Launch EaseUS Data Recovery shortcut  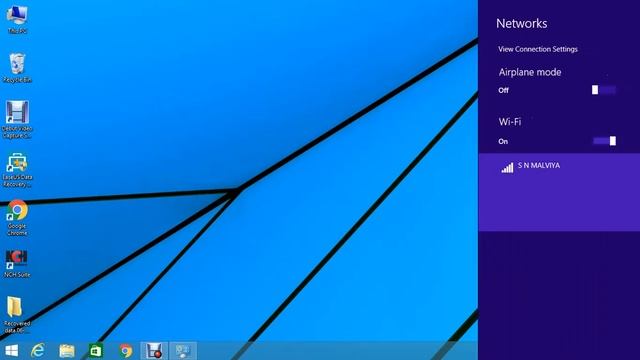point(17,169)
